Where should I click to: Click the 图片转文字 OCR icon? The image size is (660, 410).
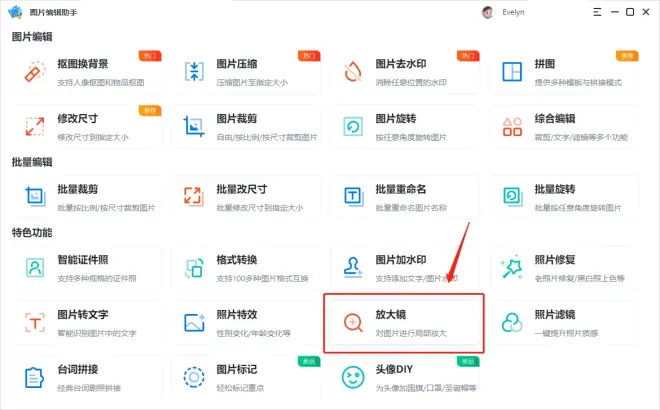point(35,322)
